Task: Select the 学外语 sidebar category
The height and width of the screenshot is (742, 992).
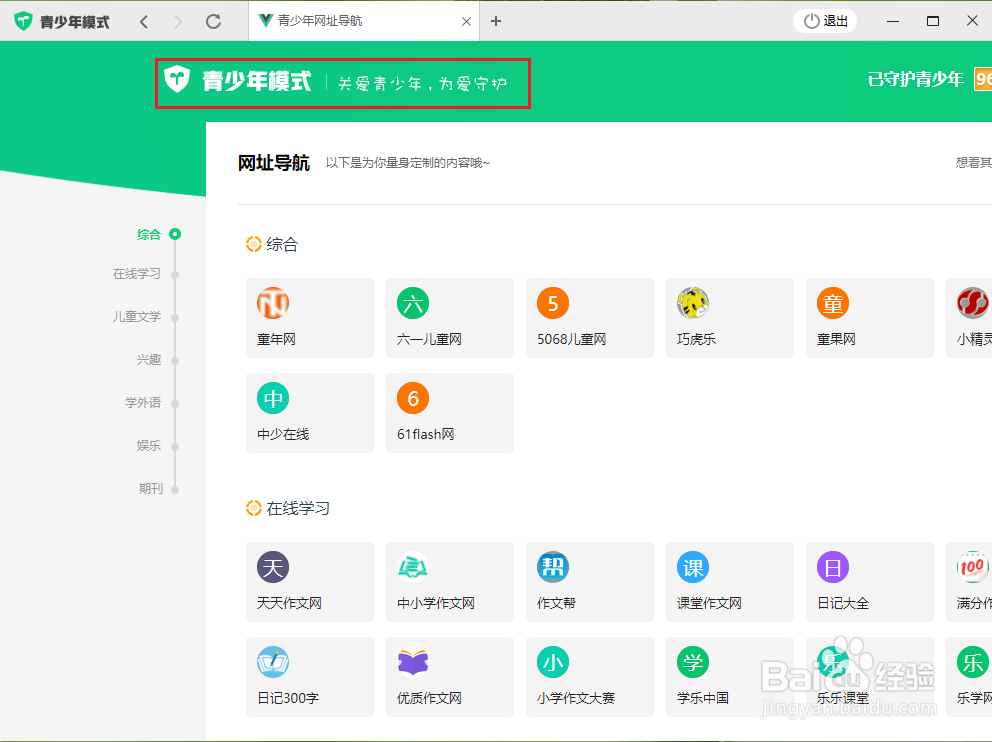Action: [x=143, y=403]
